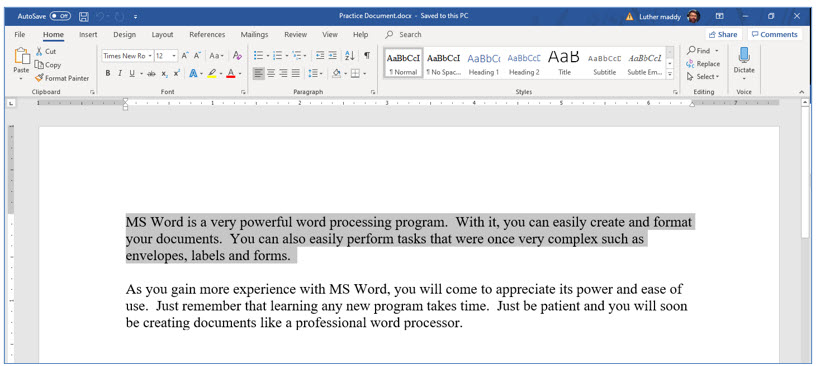Open the Paragraph dialog launcher
818x366 pixels.
pos(372,92)
